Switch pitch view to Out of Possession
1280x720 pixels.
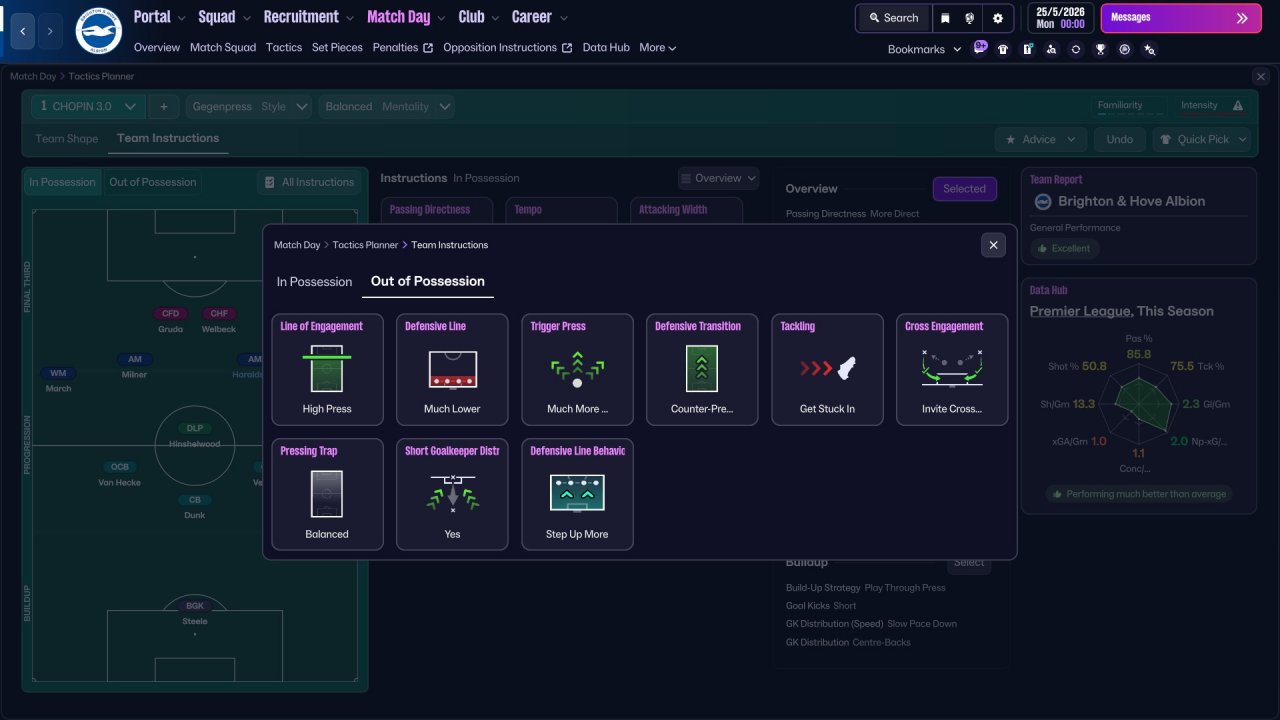153,182
